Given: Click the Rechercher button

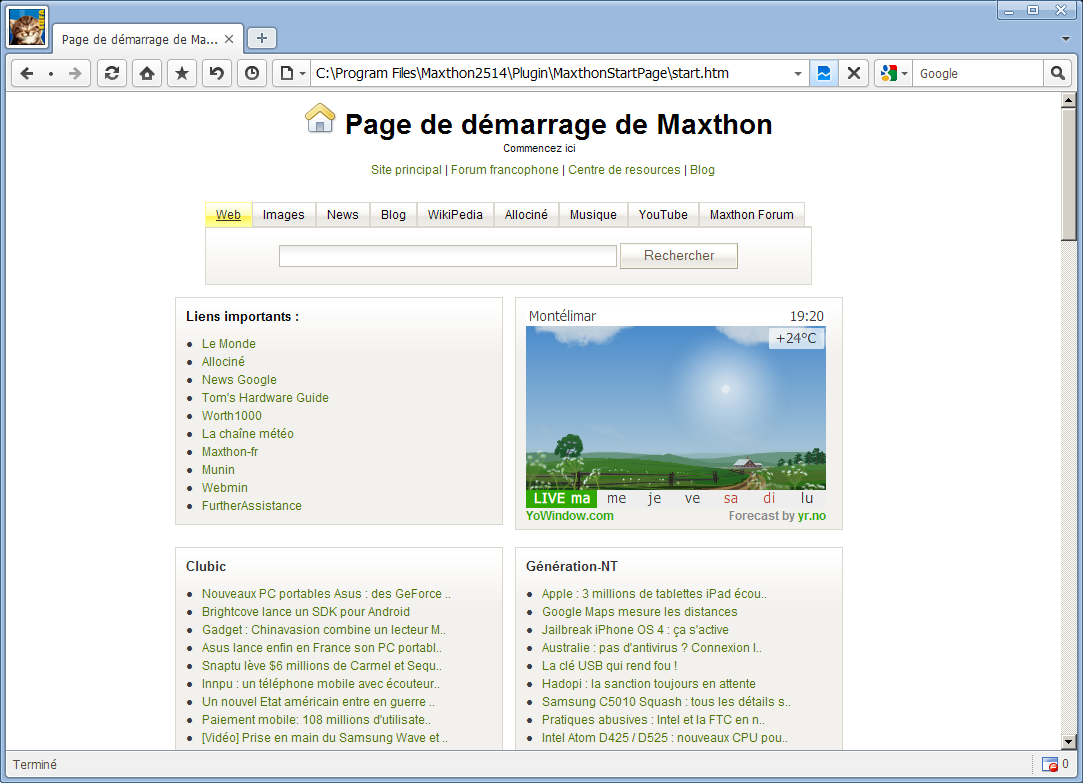Looking at the screenshot, I should 679,255.
